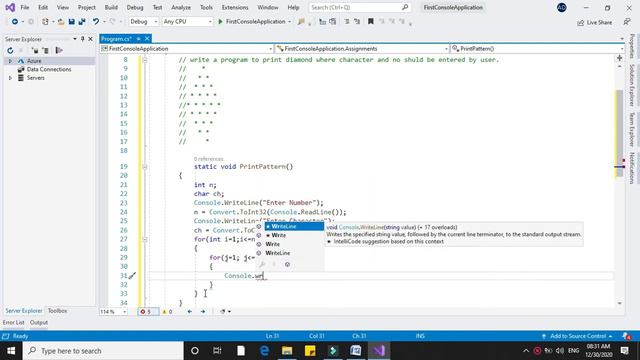Open the Build menu
Image resolution: width=640 pixels, height=360 pixels.
[x=111, y=7]
